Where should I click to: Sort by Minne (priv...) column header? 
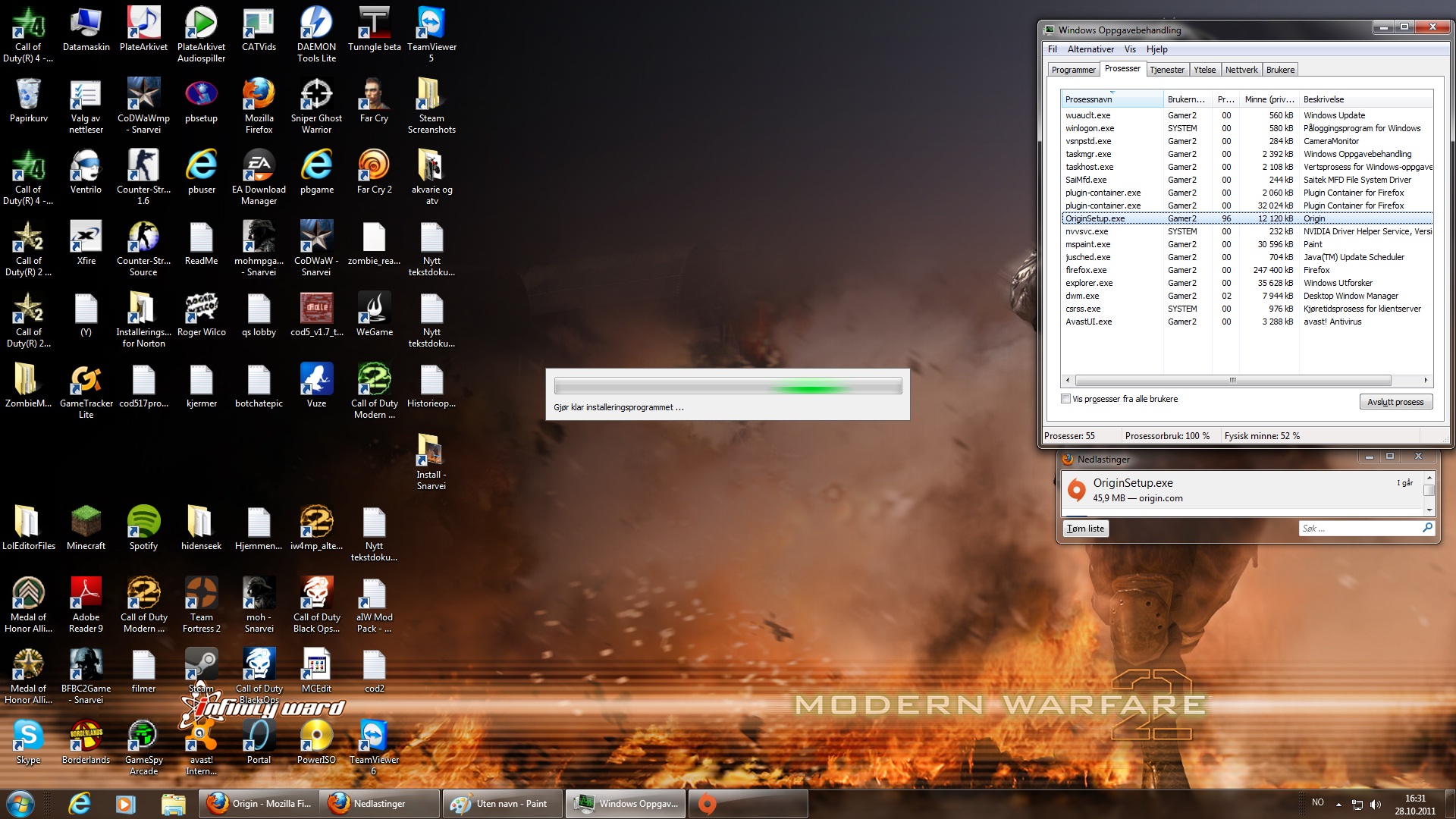click(x=1269, y=99)
